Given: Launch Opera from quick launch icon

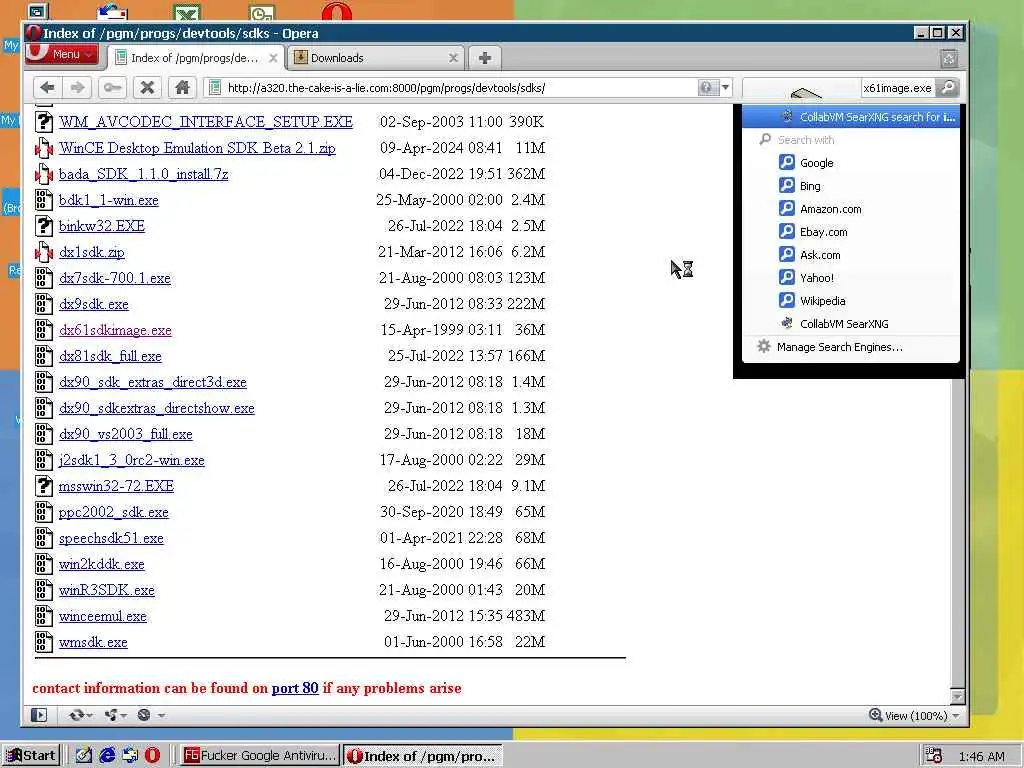Looking at the screenshot, I should coord(152,756).
